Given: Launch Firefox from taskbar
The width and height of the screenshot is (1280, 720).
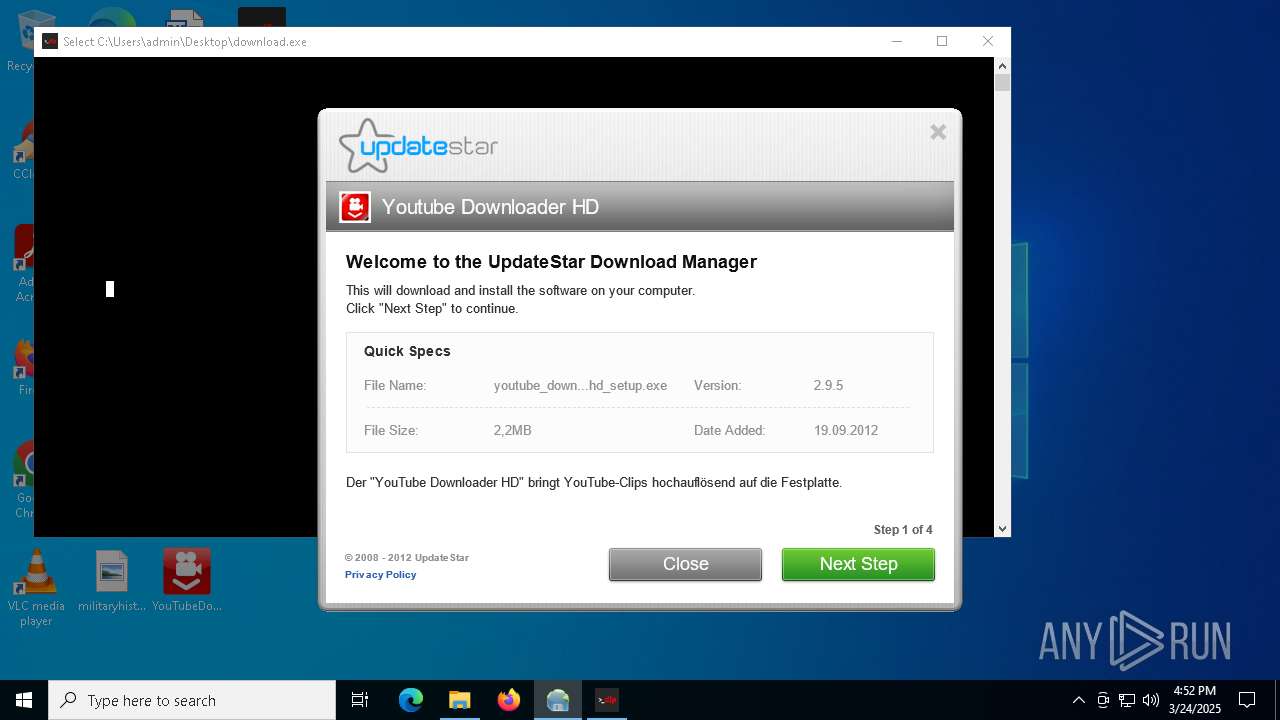Looking at the screenshot, I should point(509,700).
